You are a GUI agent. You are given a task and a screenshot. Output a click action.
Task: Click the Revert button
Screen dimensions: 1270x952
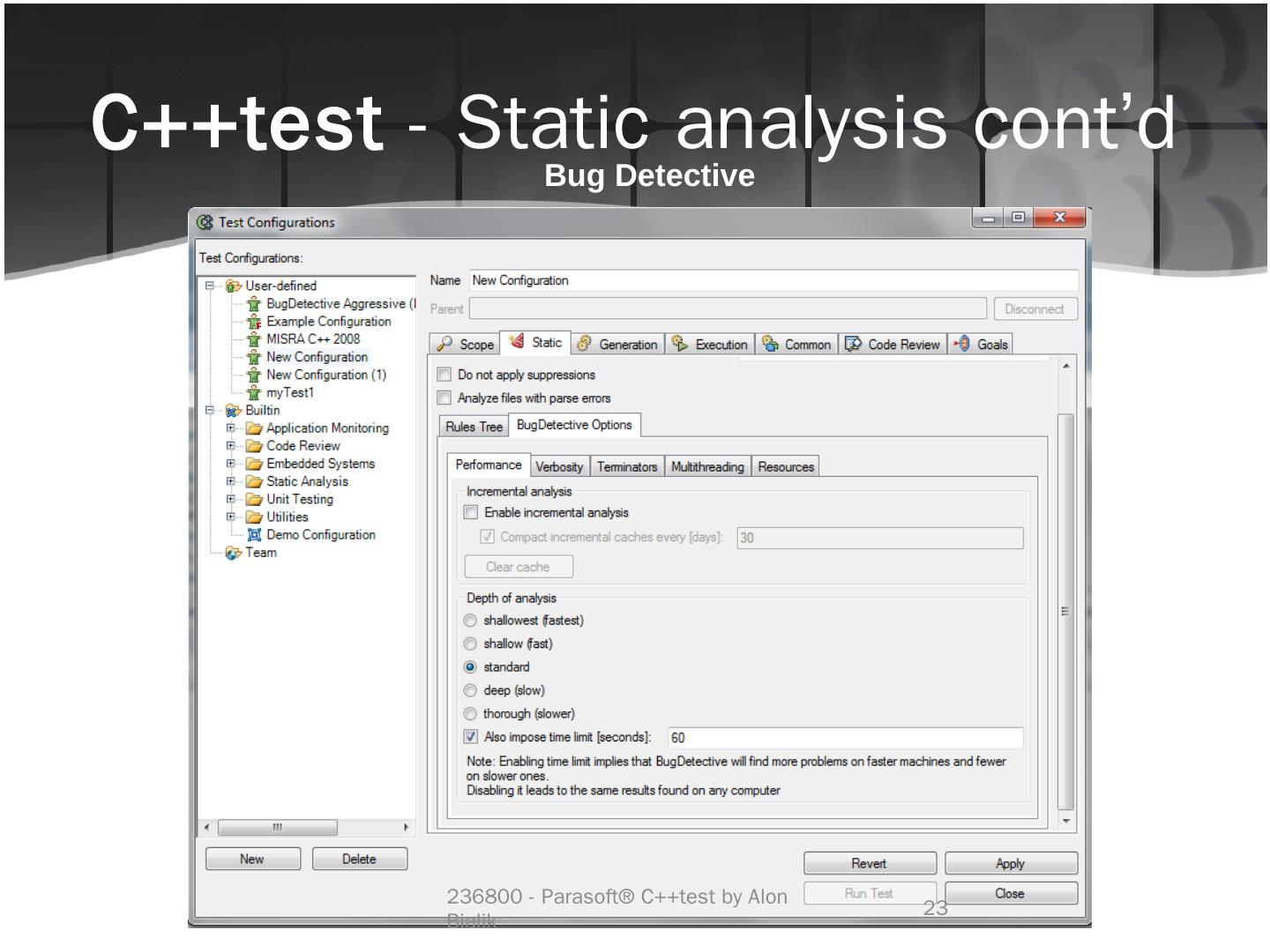pos(870,864)
